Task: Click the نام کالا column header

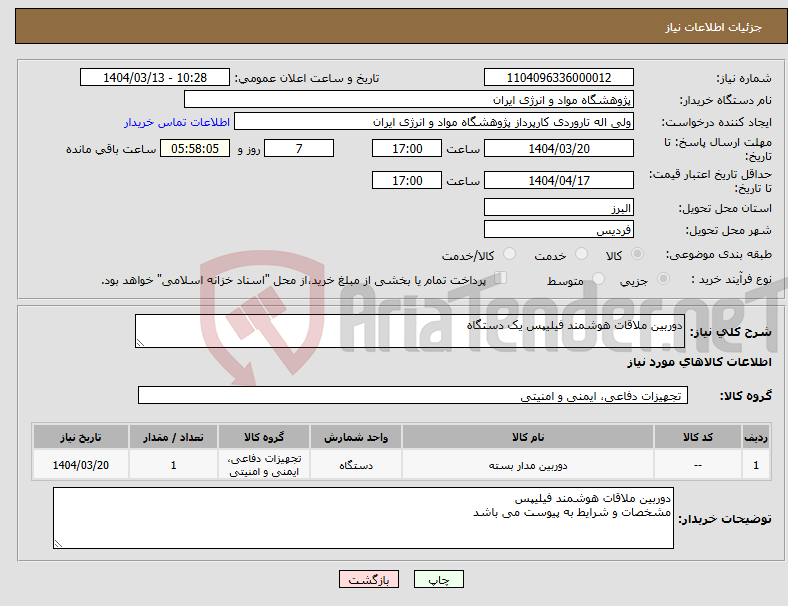Action: click(x=528, y=437)
